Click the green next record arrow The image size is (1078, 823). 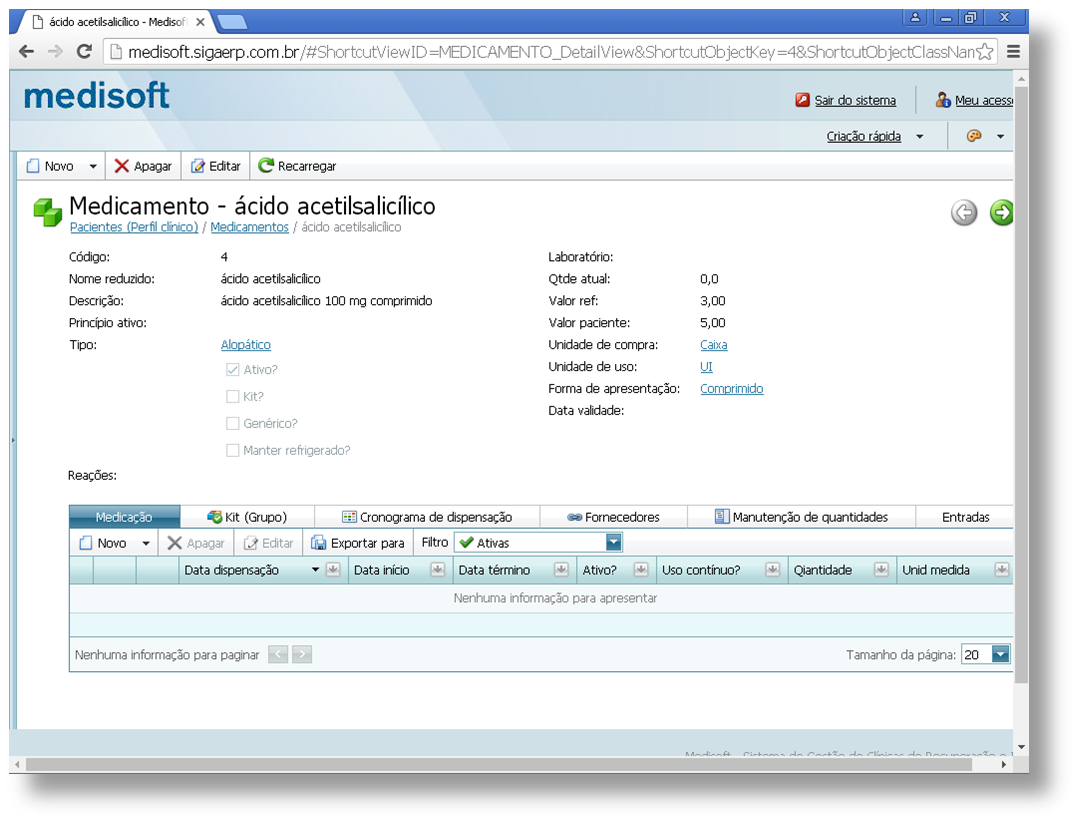tap(1002, 212)
